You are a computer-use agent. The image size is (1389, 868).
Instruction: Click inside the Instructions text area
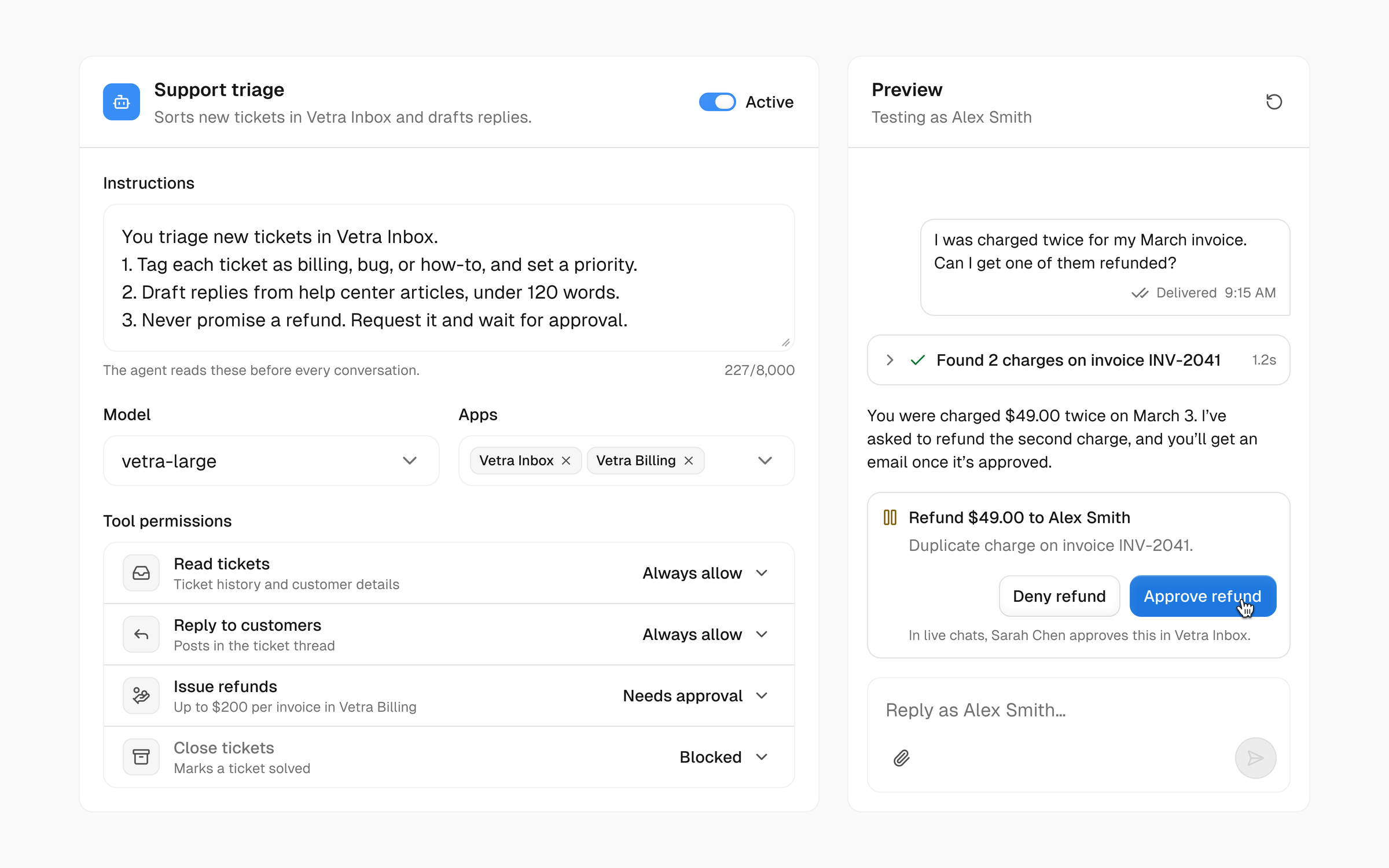coord(449,278)
